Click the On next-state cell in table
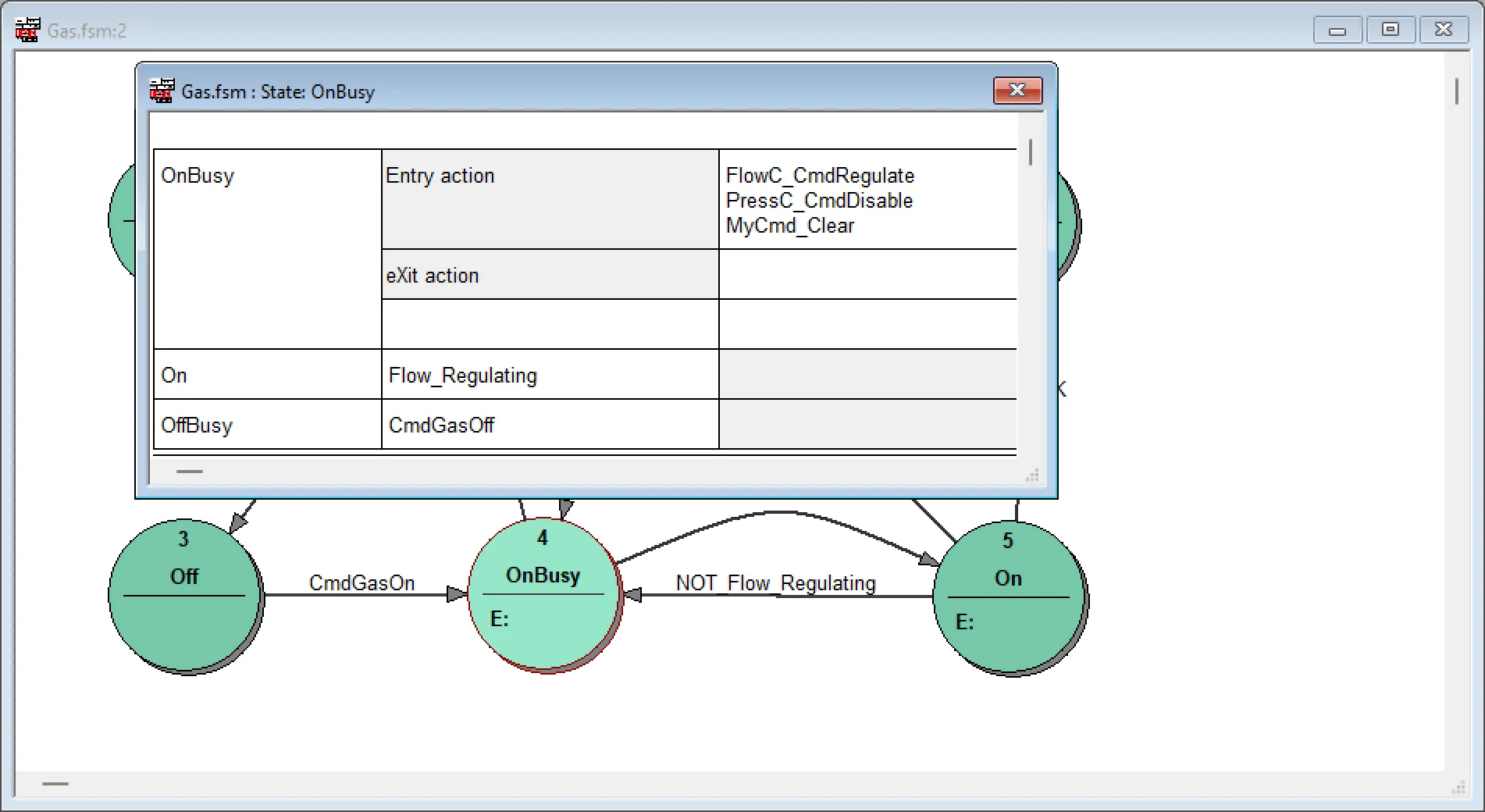 [x=267, y=375]
